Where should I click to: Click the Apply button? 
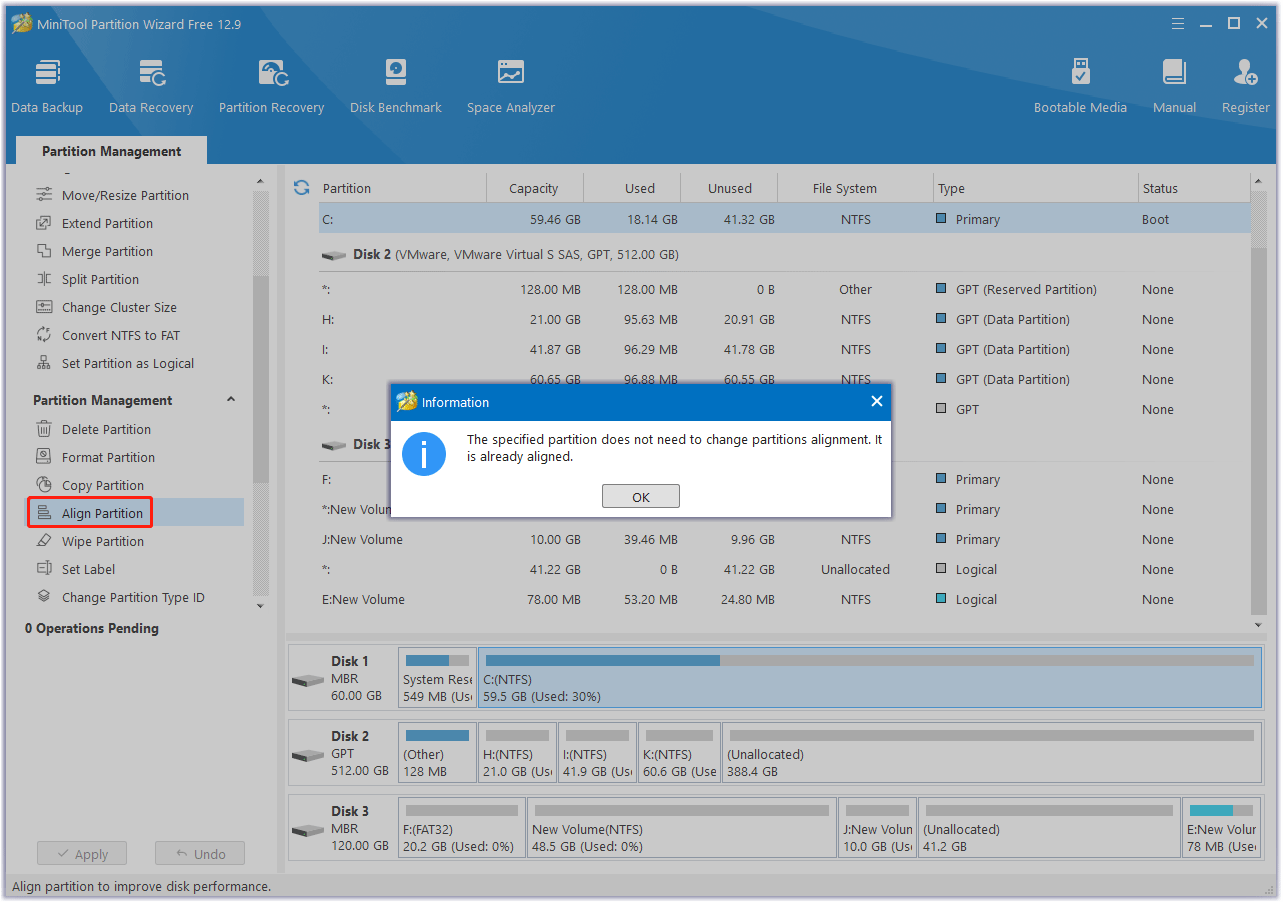pos(82,854)
